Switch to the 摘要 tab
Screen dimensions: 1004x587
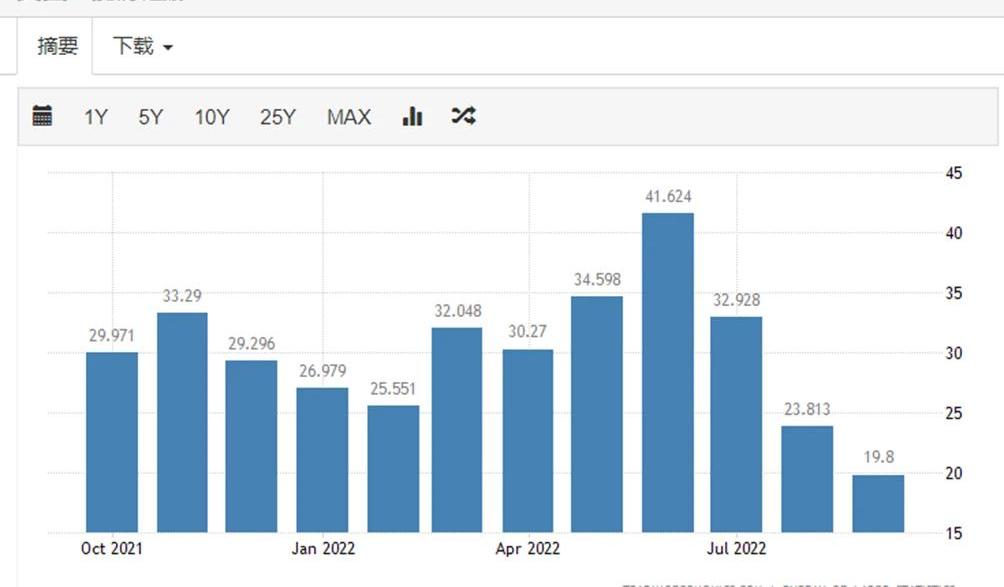(x=57, y=46)
